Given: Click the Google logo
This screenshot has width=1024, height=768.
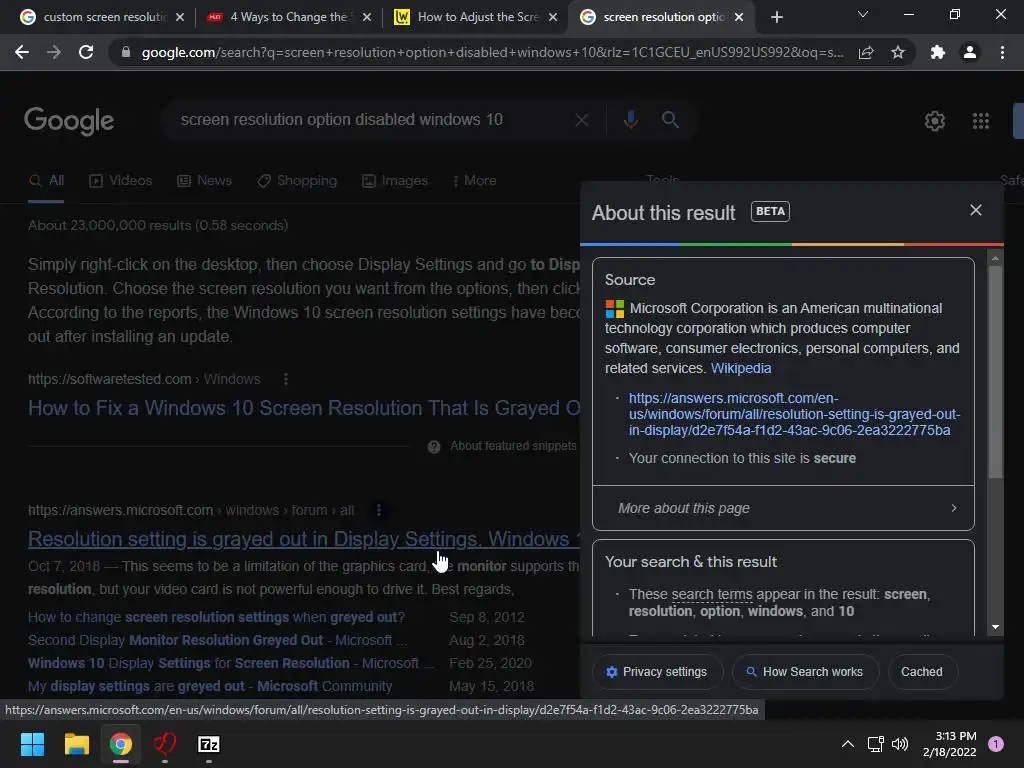Looking at the screenshot, I should (x=69, y=121).
